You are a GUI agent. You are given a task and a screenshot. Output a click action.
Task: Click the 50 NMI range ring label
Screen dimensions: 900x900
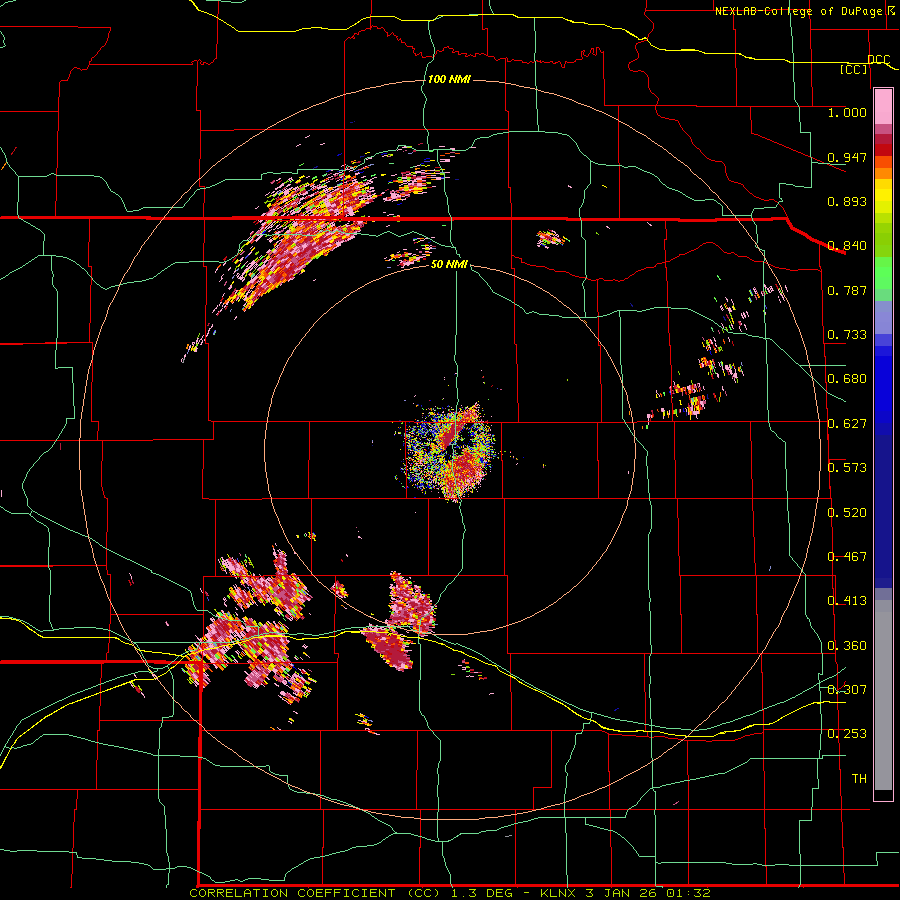449,264
